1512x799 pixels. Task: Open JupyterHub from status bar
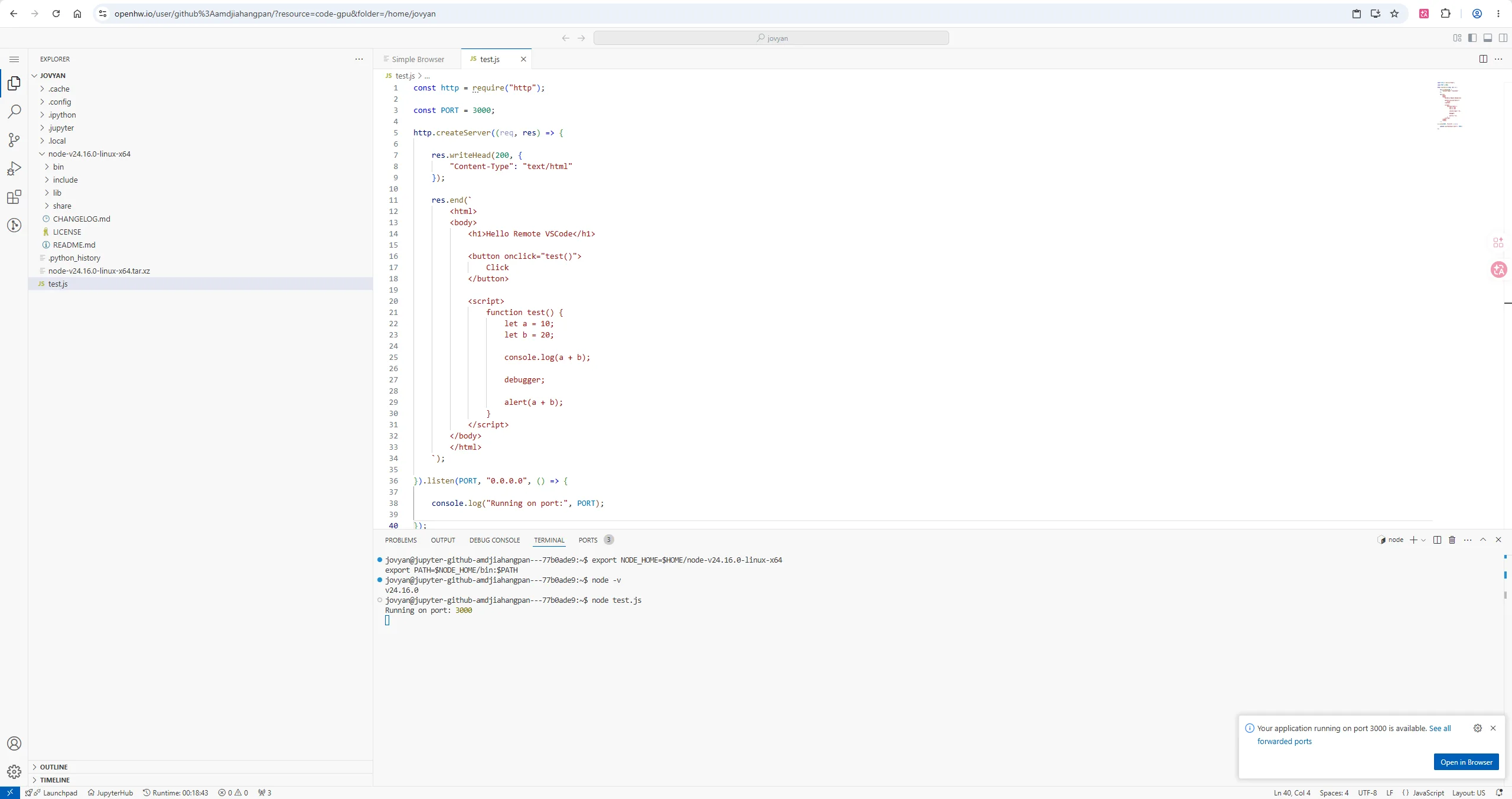(x=110, y=792)
